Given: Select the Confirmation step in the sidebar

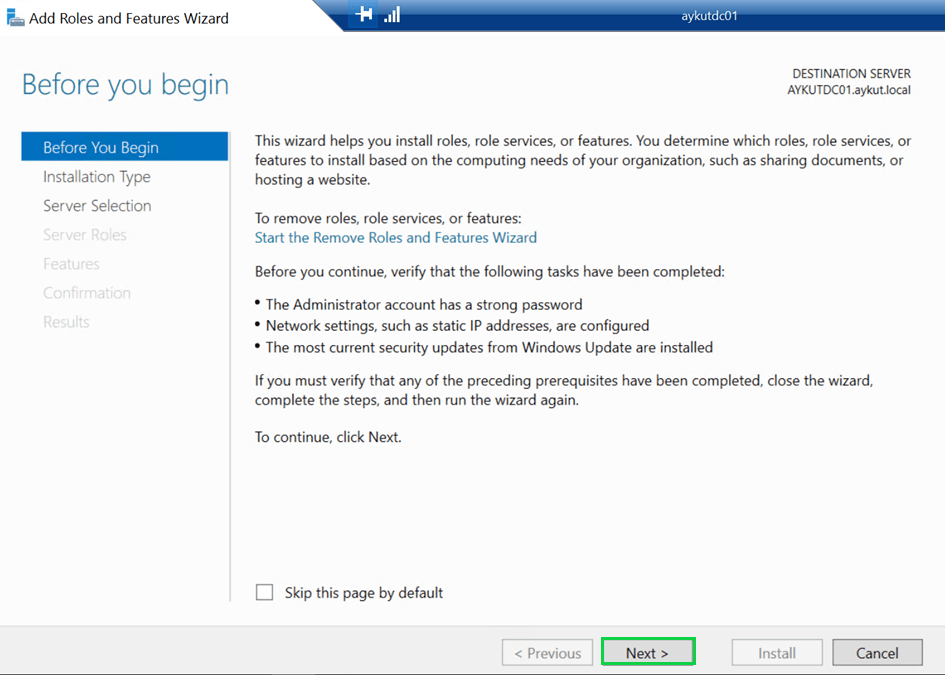Looking at the screenshot, I should pos(87,293).
